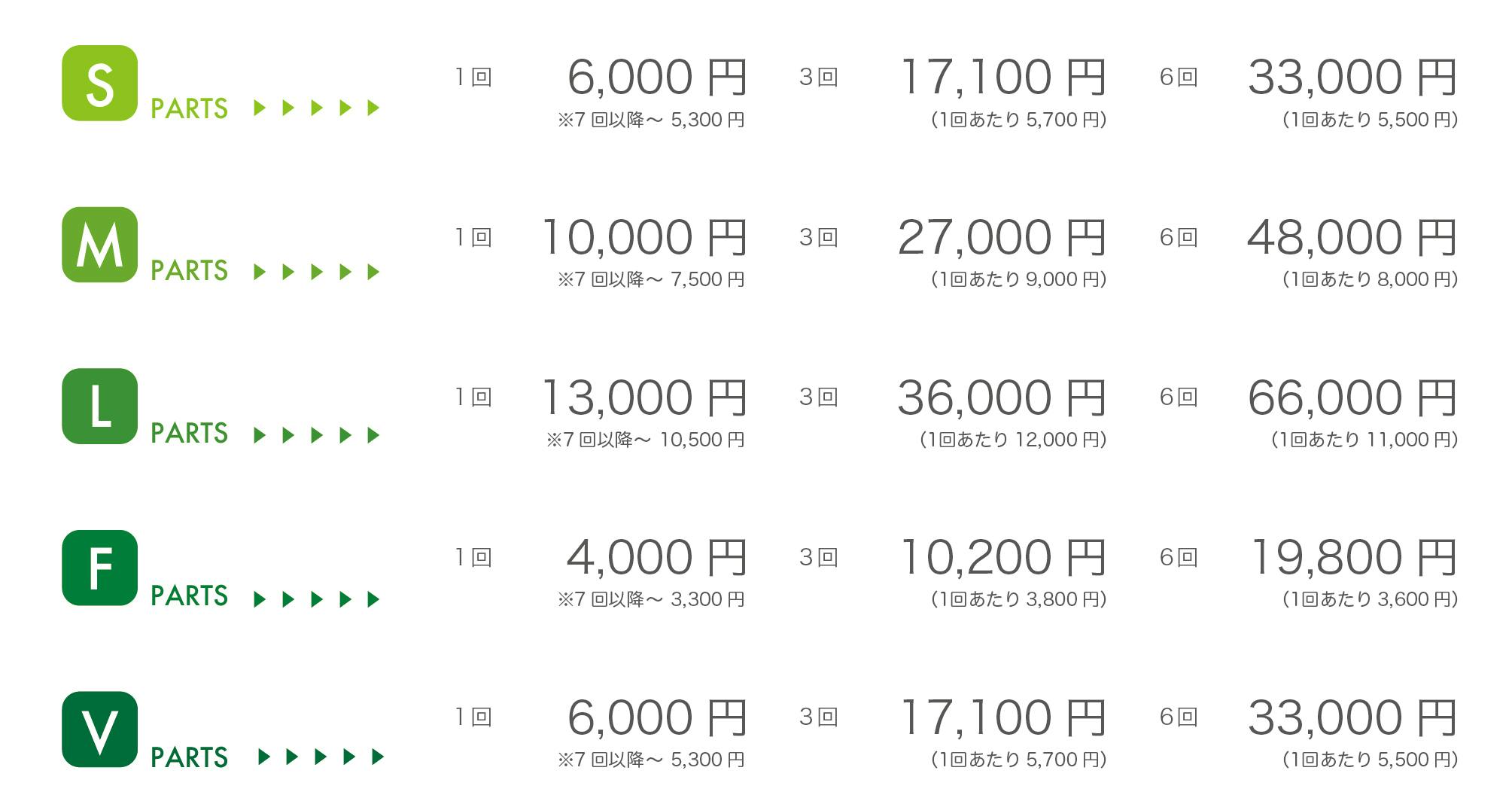The width and height of the screenshot is (1512, 801).
Task: Click the PARTS label next to the F icon
Action: pyautogui.click(x=189, y=596)
